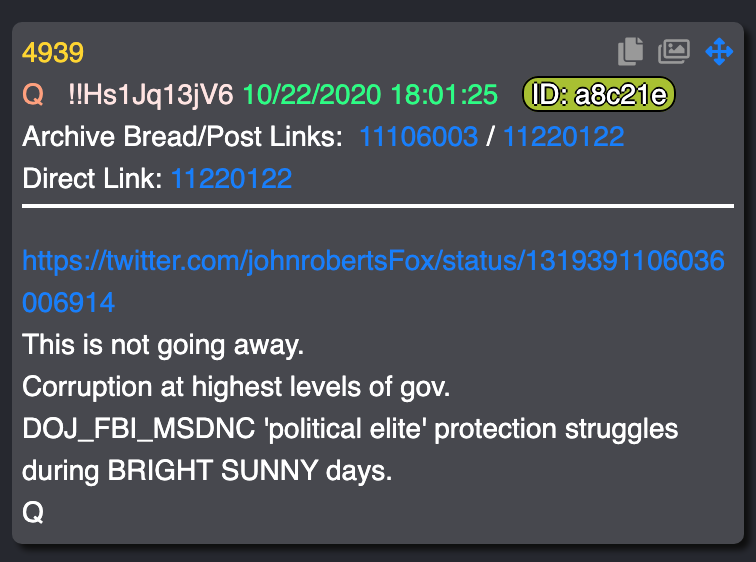Viewport: 756px width, 562px height.
Task: Click 'Corruption at highest levels of gov.' text
Action: 236,387
